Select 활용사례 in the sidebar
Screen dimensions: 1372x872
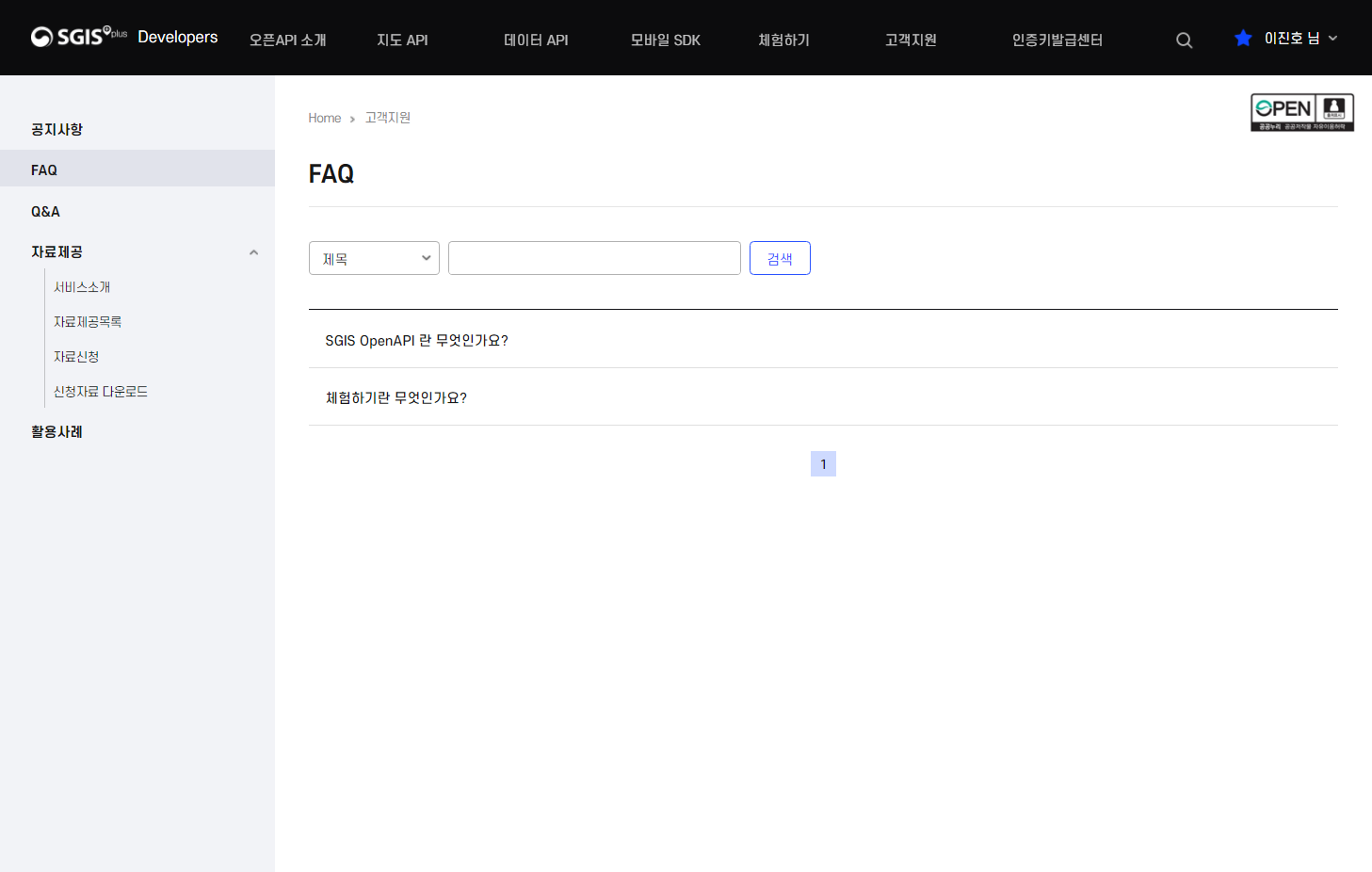[x=56, y=430]
